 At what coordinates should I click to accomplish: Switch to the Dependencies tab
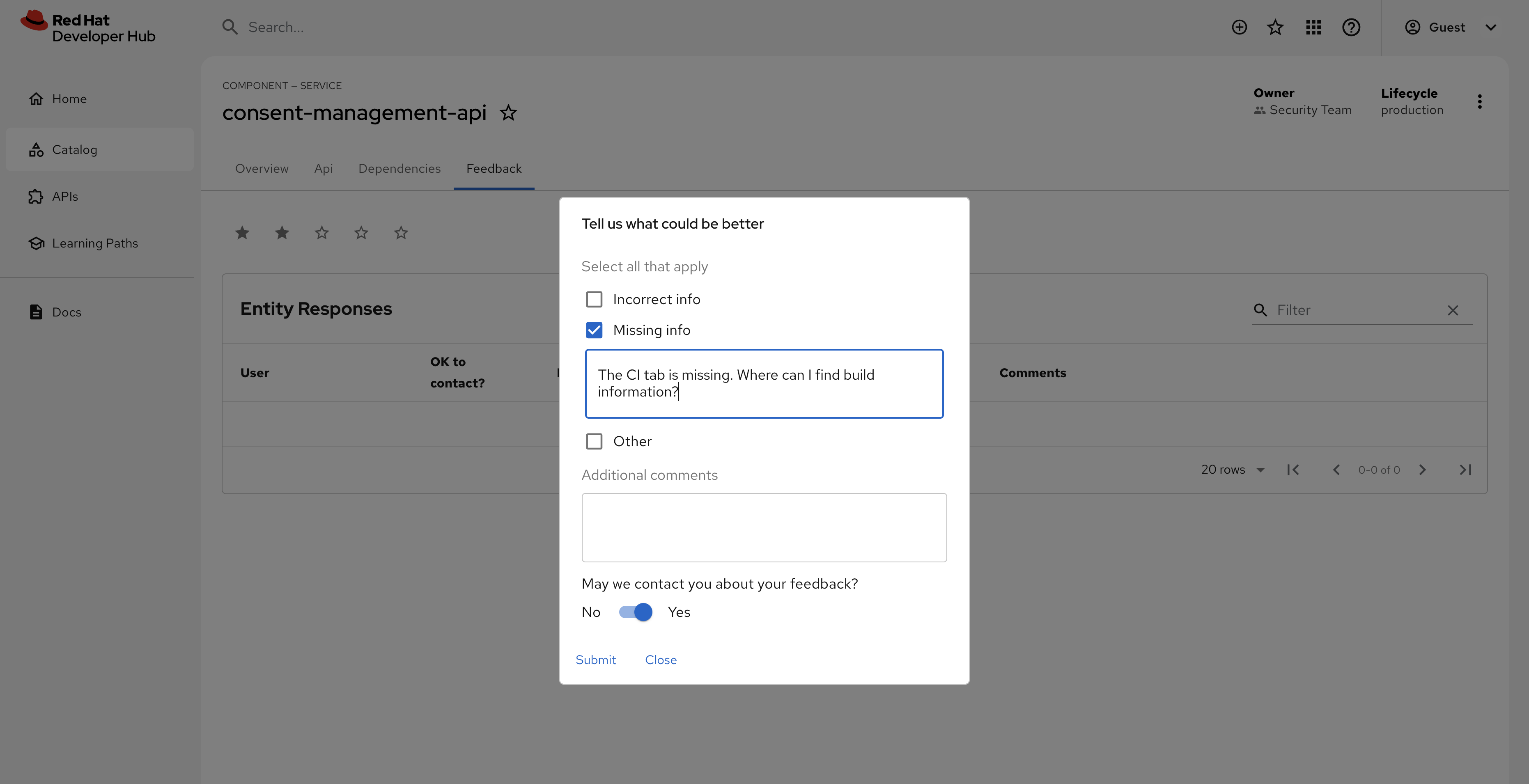(x=399, y=169)
